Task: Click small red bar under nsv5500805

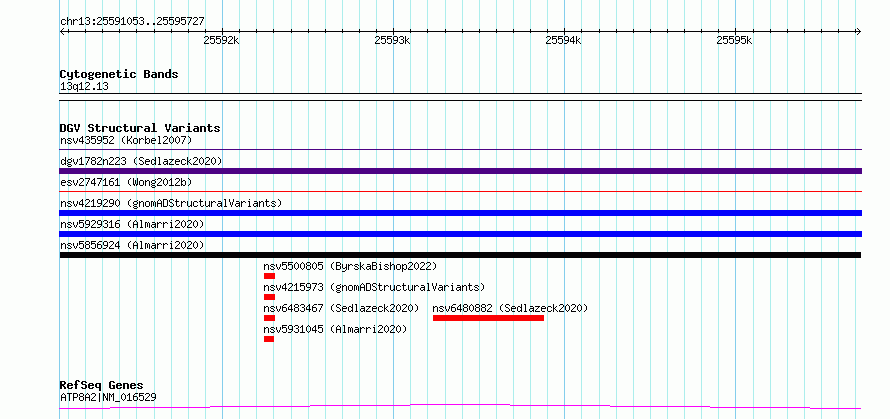Action: point(269,276)
